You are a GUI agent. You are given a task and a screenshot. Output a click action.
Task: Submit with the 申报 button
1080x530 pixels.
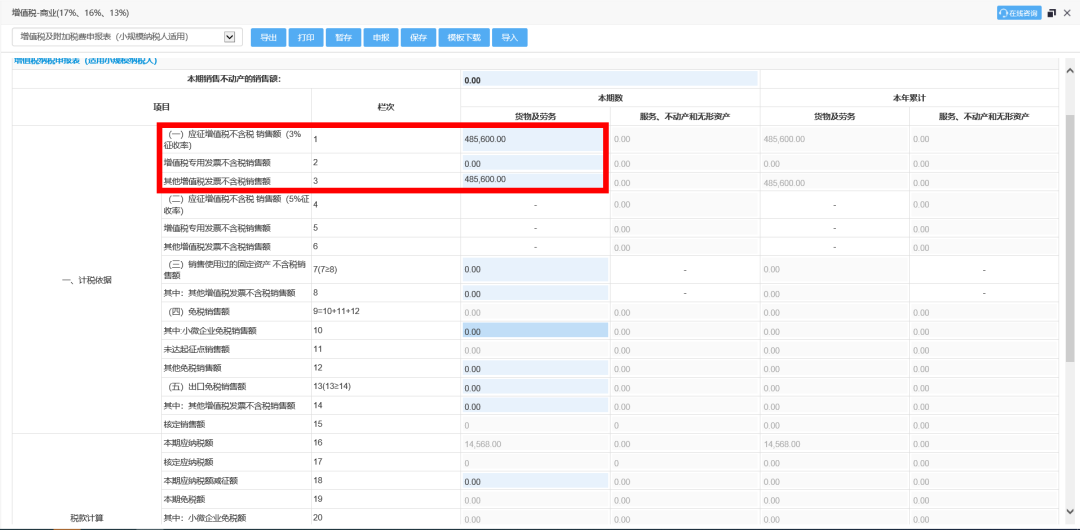(380, 37)
